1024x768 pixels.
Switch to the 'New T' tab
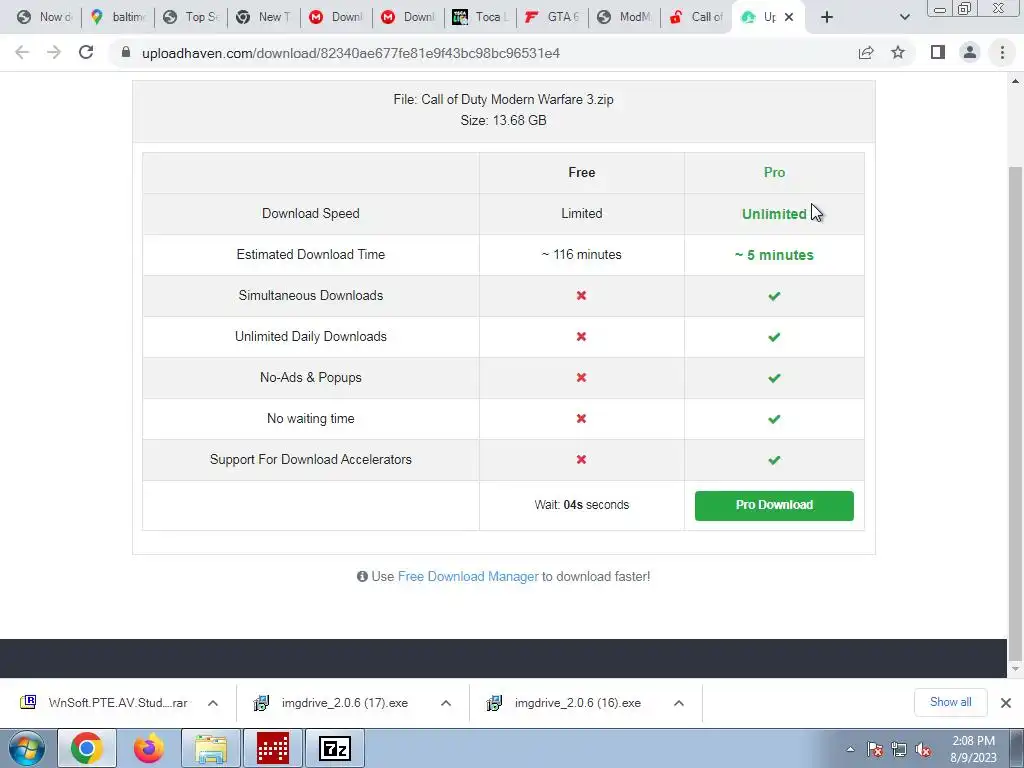(263, 17)
